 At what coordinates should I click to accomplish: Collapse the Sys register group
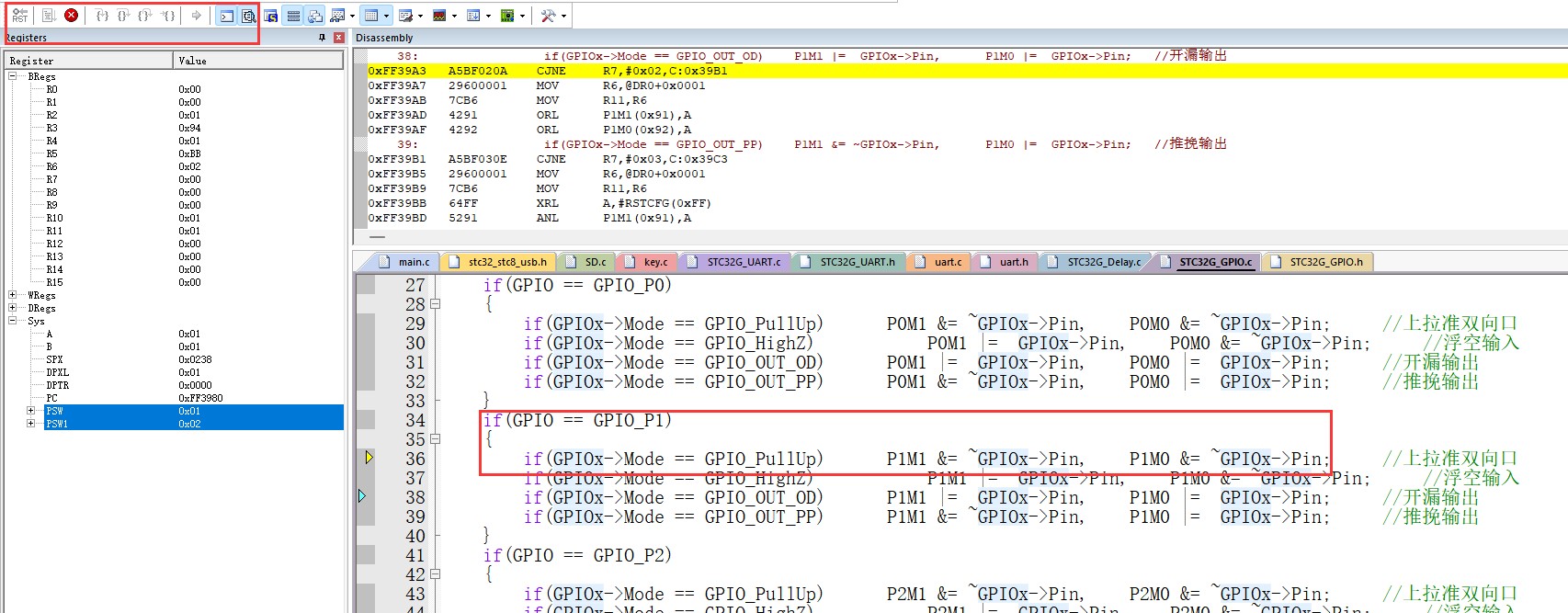13,321
